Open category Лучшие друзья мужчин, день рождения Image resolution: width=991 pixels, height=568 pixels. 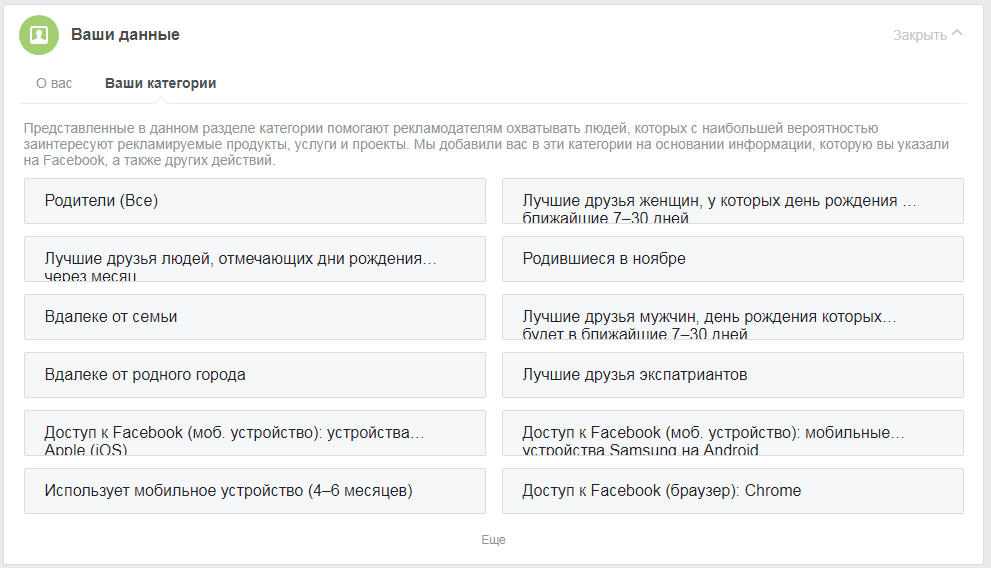click(733, 317)
